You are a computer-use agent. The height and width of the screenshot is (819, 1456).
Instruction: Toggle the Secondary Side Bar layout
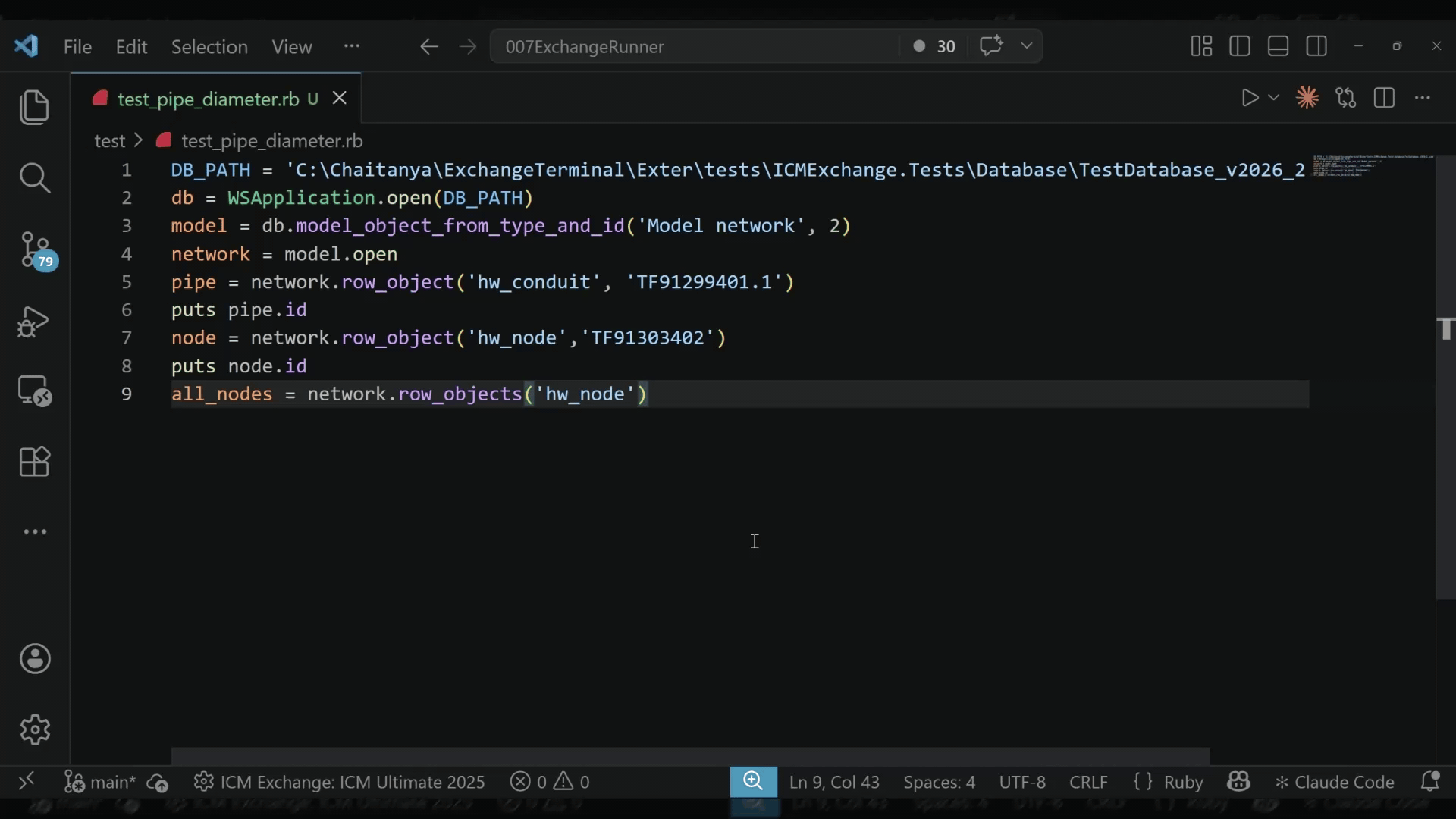(x=1316, y=46)
